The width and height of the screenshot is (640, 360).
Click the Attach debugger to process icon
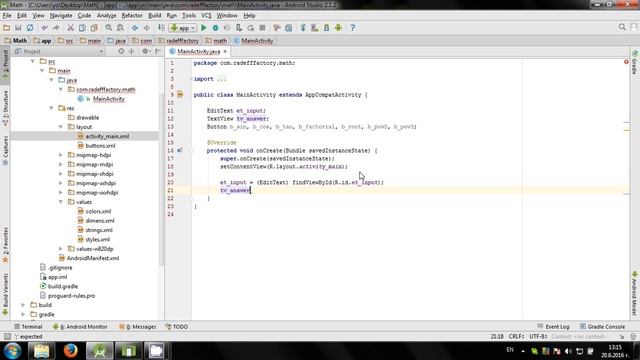pyautogui.click(x=239, y=28)
